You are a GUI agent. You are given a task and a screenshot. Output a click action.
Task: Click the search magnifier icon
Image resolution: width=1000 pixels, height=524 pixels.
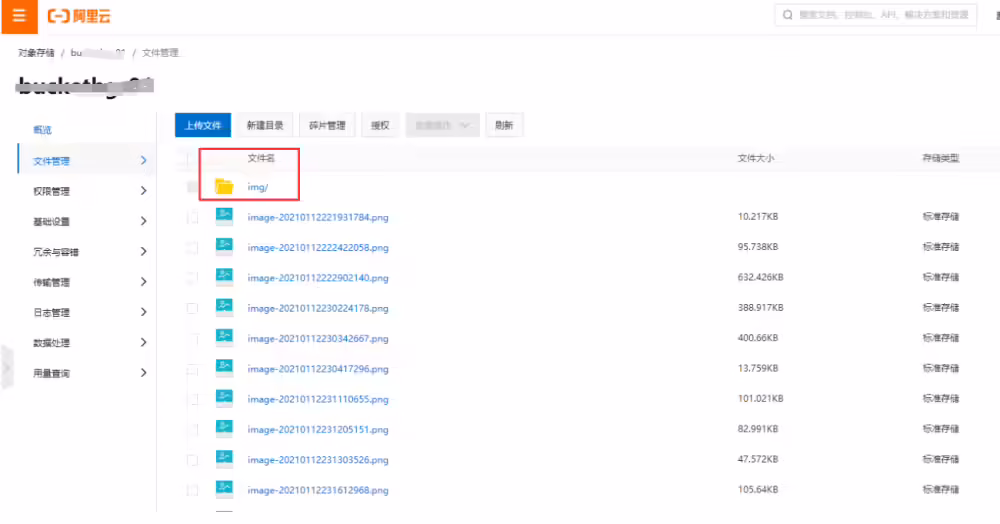[788, 15]
